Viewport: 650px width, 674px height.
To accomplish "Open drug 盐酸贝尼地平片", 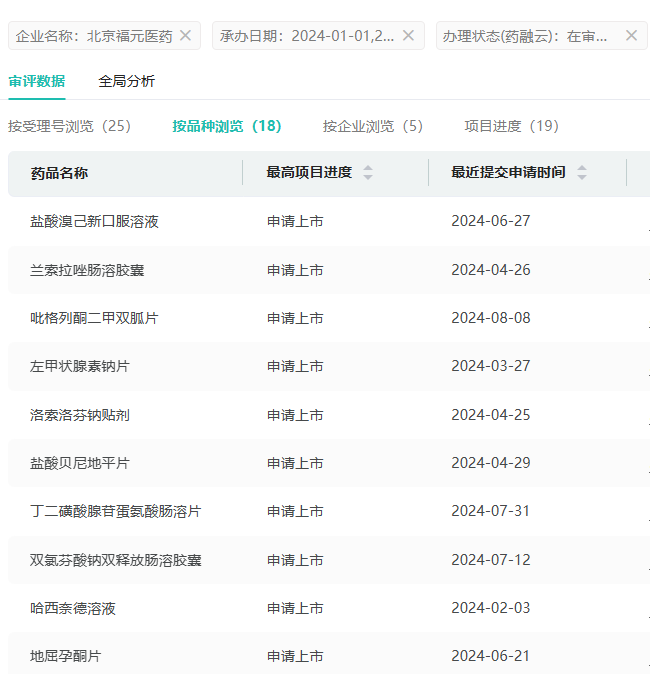I will (x=80, y=463).
